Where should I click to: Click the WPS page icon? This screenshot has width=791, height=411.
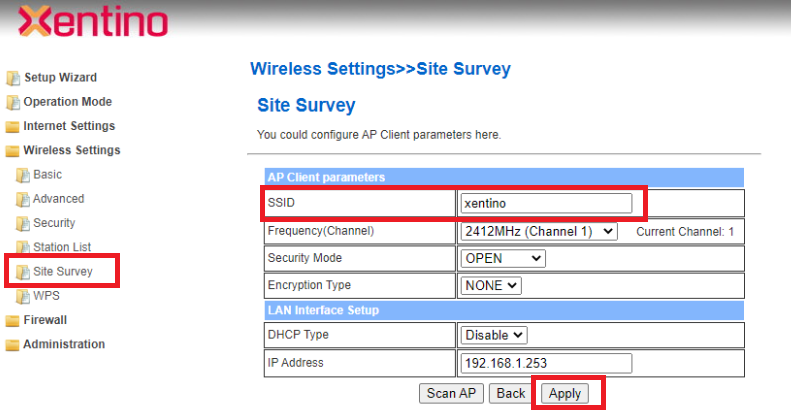(23, 297)
